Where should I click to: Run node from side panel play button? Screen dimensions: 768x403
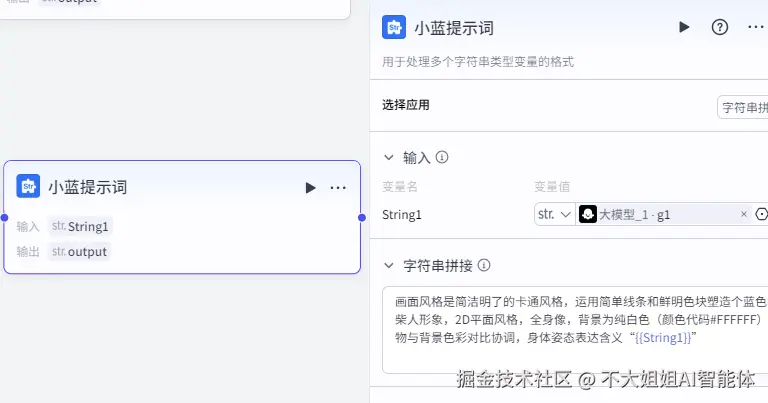click(x=684, y=27)
